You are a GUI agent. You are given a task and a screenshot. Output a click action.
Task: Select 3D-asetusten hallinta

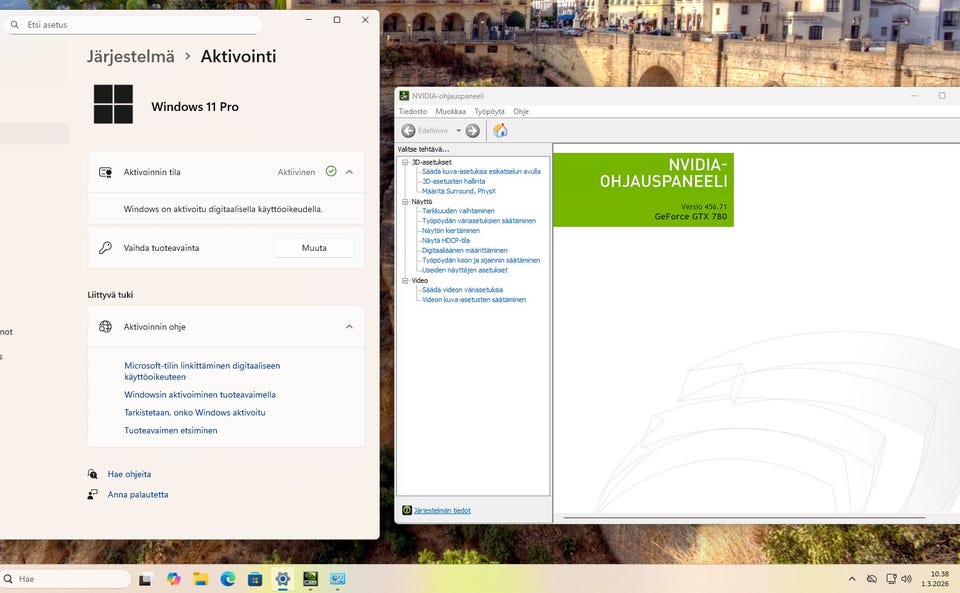(x=454, y=181)
